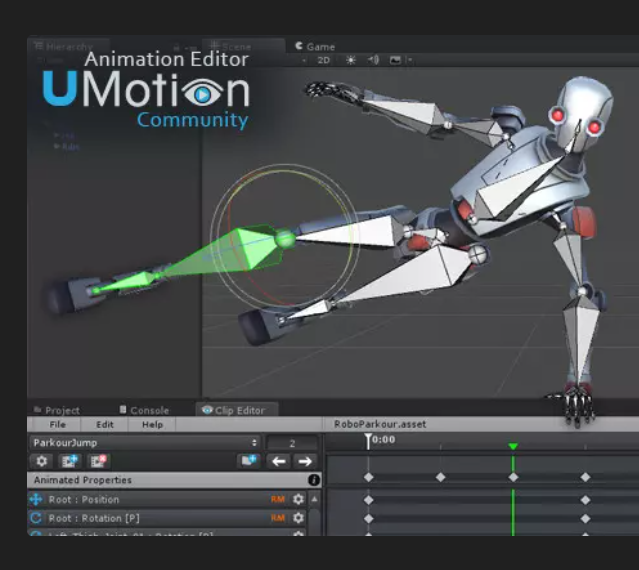This screenshot has width=639, height=570.
Task: Select last visible Root : Position keyframe
Action: 585,500
